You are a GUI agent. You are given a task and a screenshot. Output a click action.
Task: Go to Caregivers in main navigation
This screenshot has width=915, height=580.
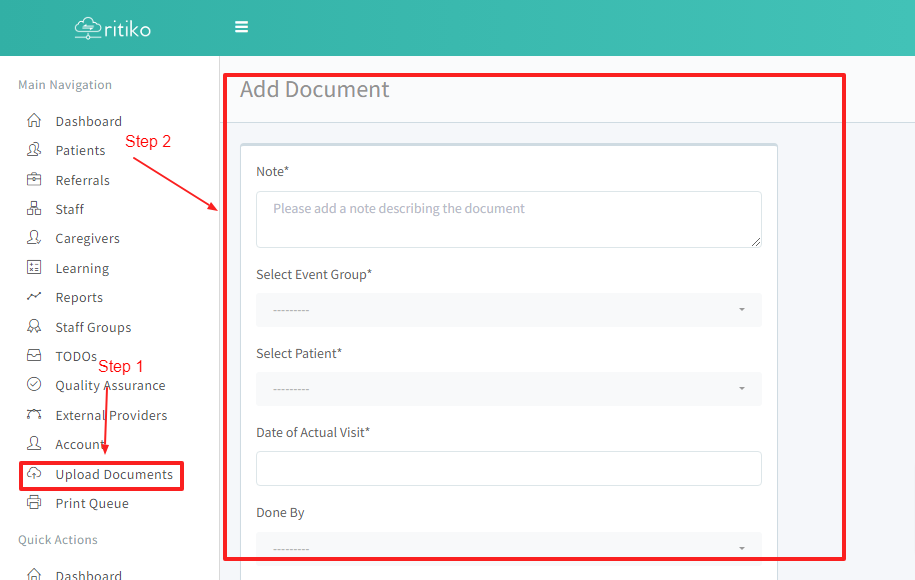87,238
